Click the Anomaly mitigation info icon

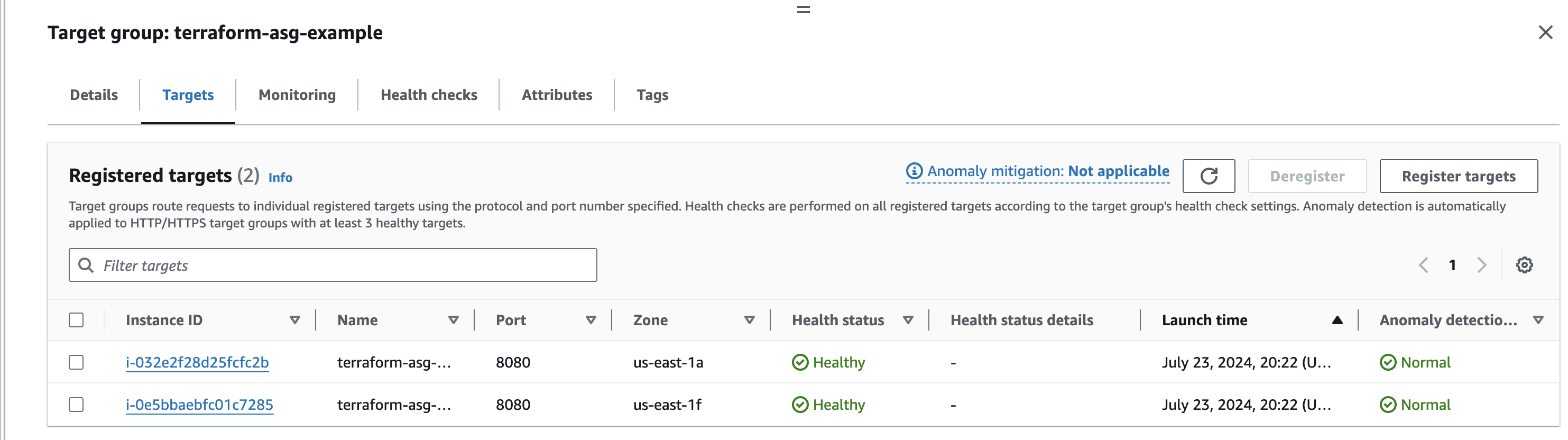(914, 171)
